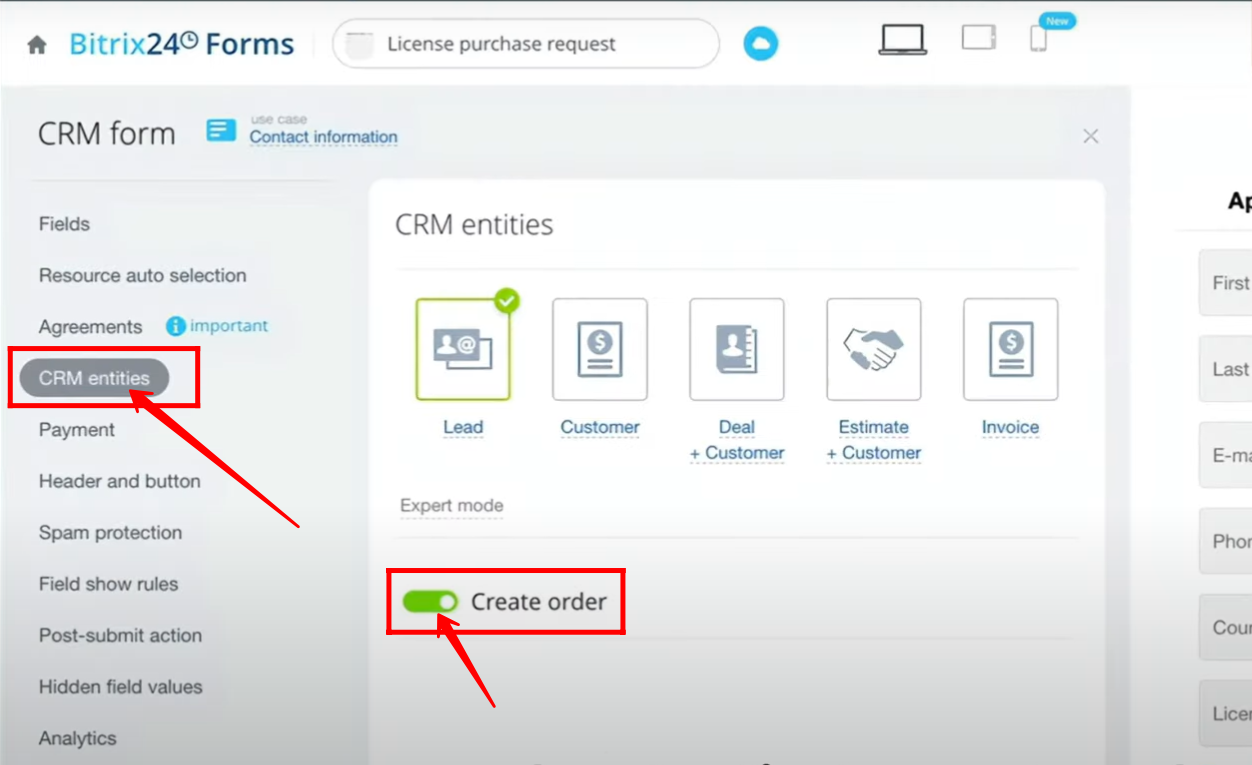Image resolution: width=1252 pixels, height=765 pixels.
Task: Open Field show rules section
Action: coord(109,584)
